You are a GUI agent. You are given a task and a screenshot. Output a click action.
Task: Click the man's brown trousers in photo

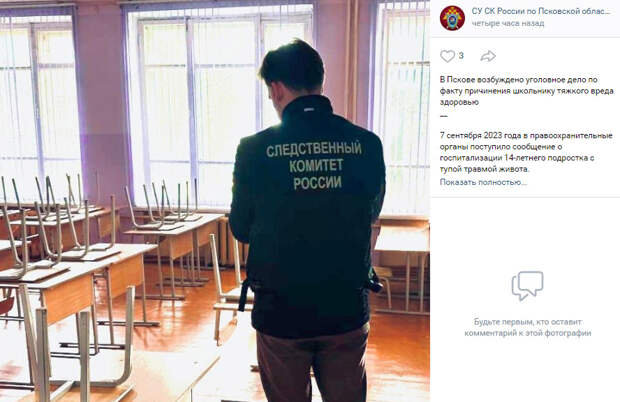(x=312, y=366)
